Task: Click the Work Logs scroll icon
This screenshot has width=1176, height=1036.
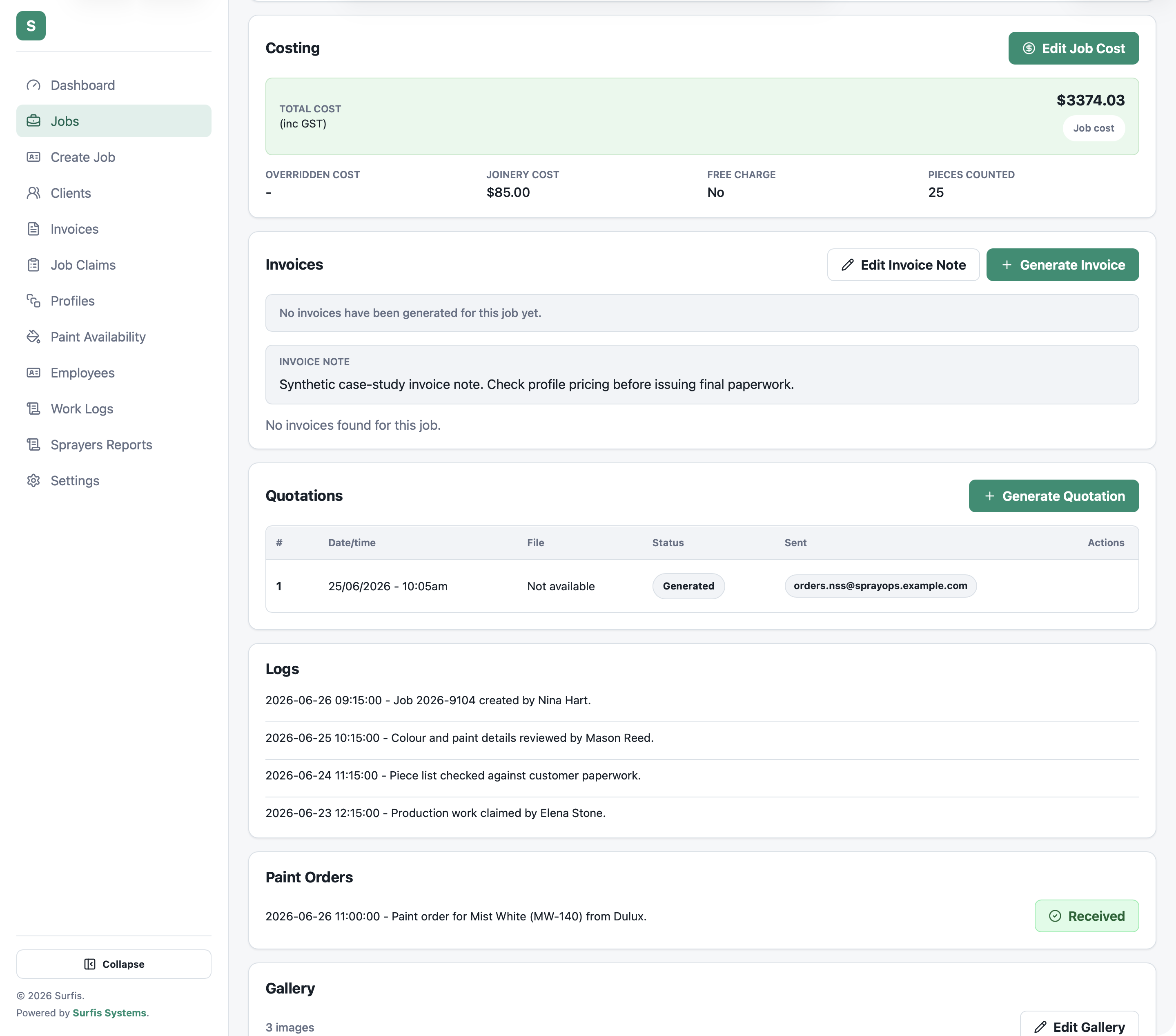Action: [x=33, y=409]
